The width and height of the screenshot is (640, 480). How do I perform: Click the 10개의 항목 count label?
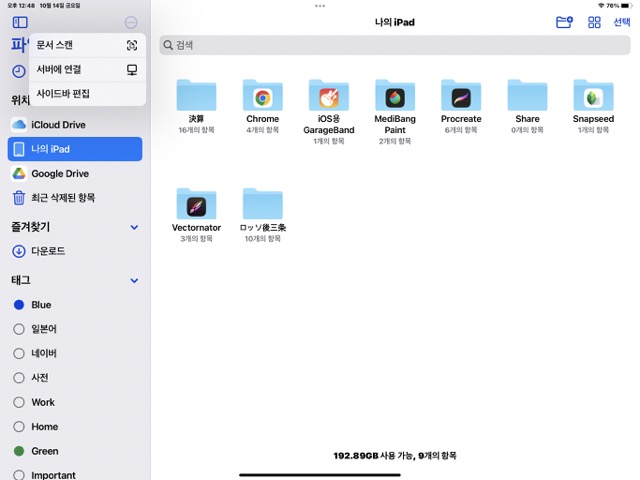point(262,239)
